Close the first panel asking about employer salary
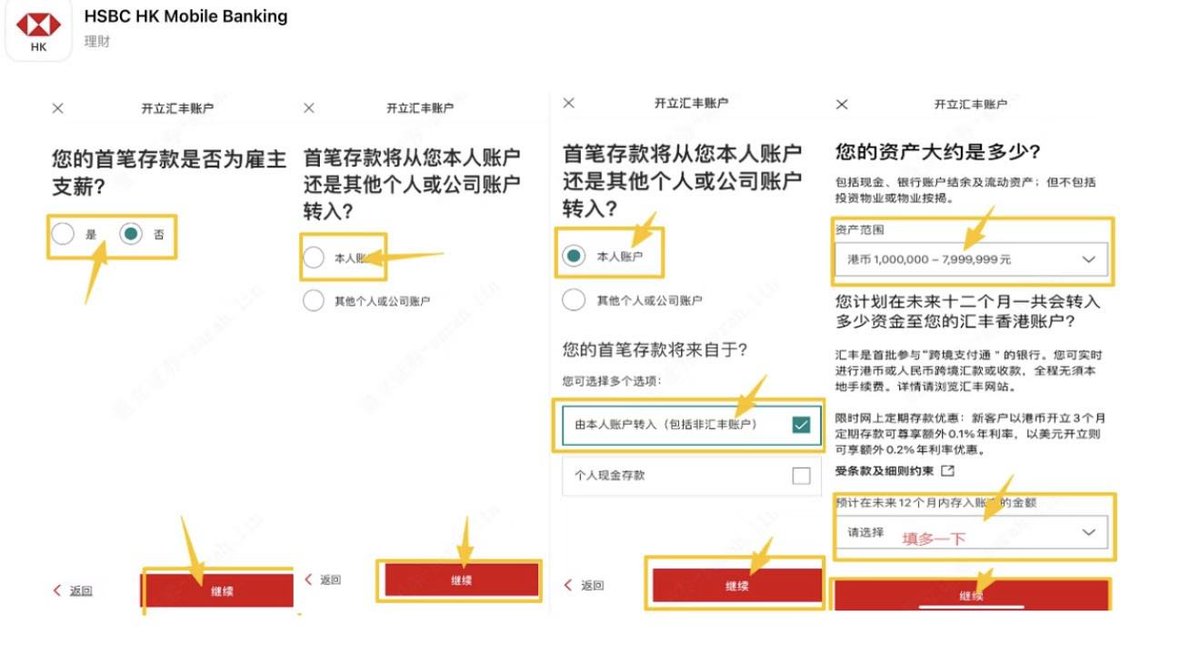 click(58, 108)
